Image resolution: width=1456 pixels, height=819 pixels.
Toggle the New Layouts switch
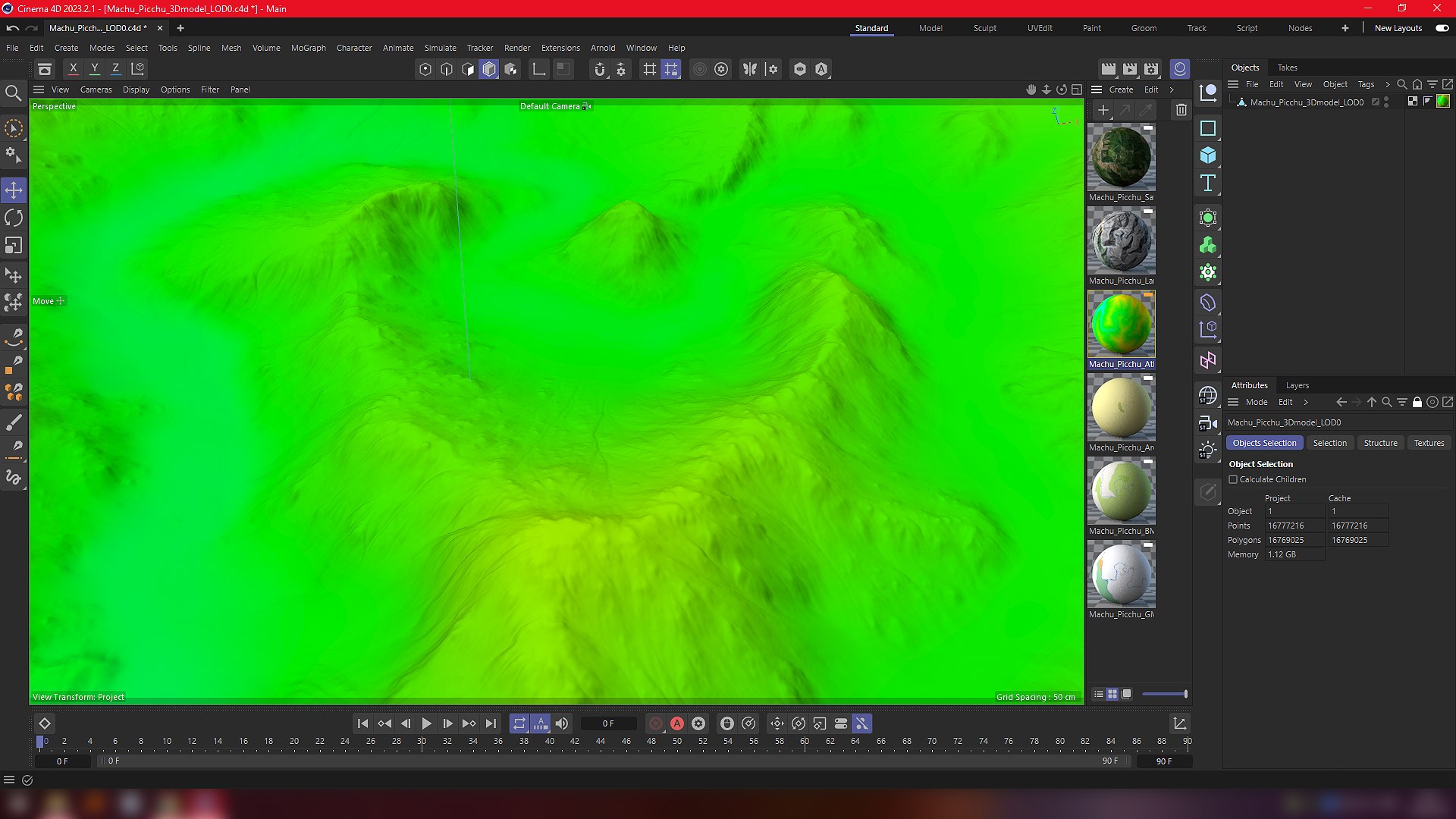click(1442, 28)
